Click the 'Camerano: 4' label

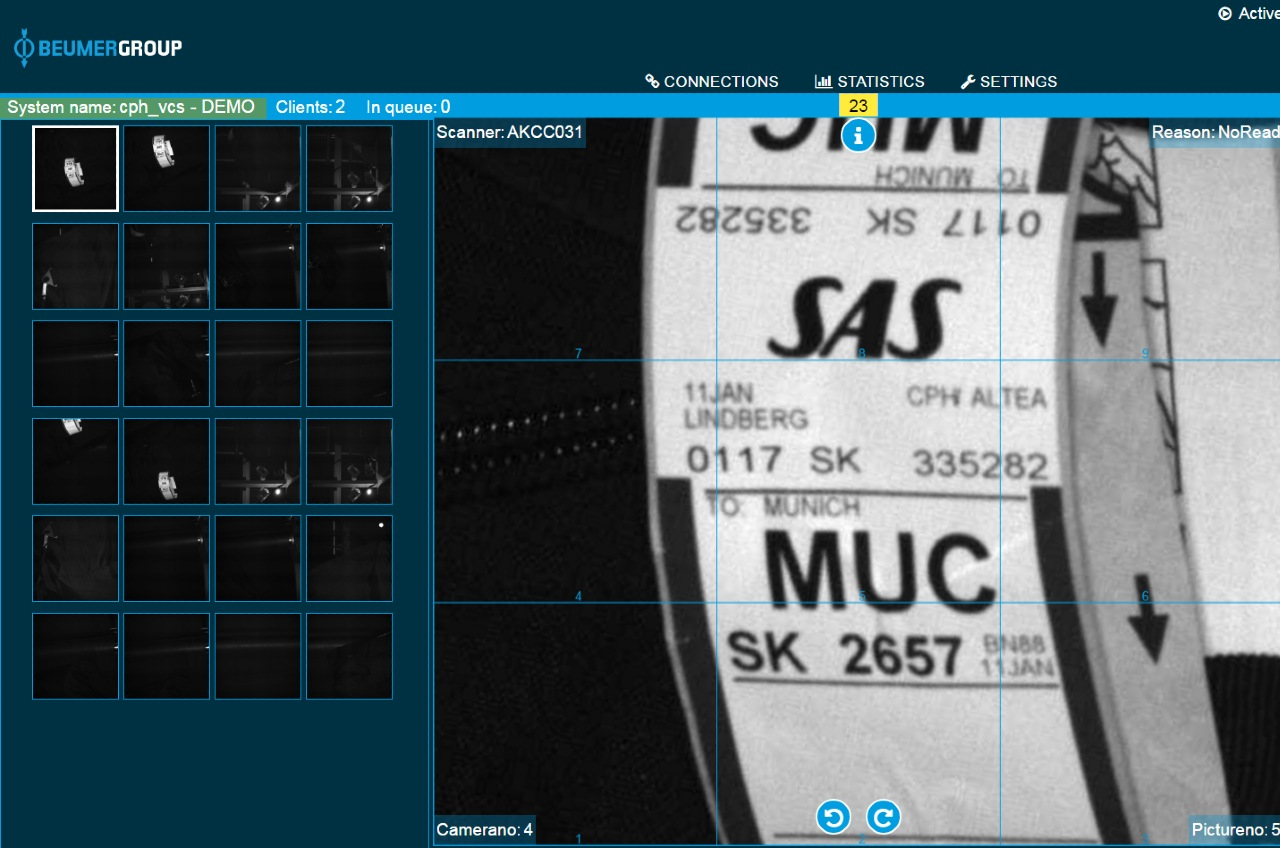coord(485,830)
